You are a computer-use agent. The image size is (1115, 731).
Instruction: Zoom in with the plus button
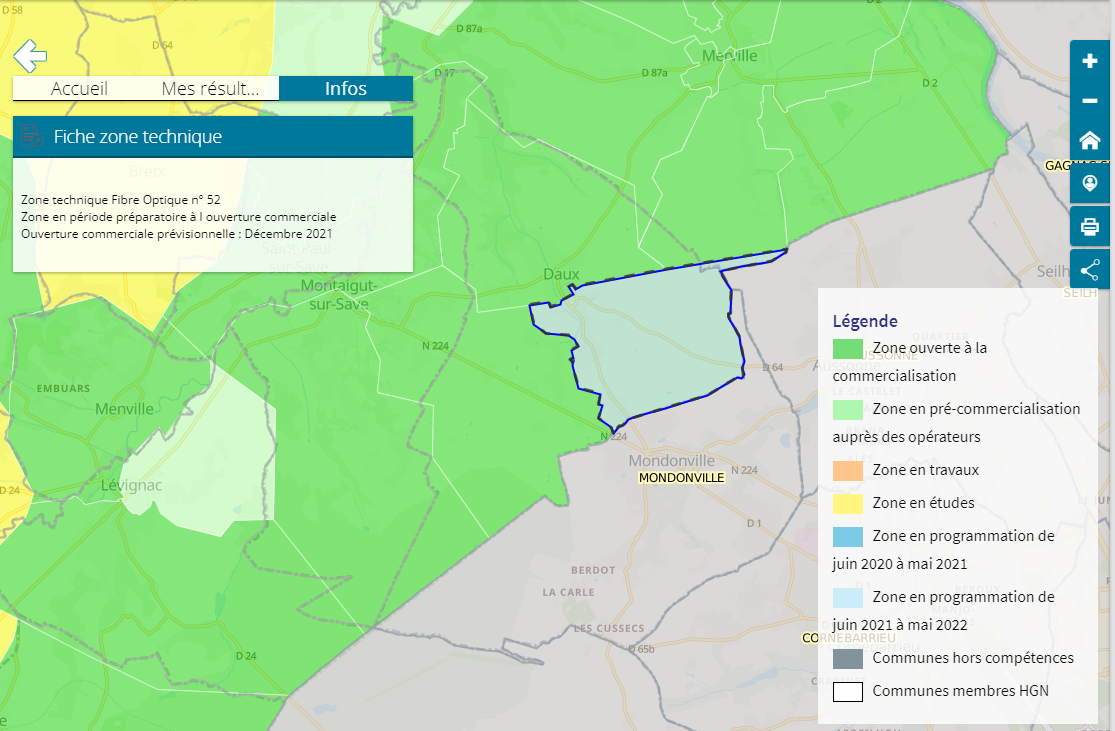pyautogui.click(x=1090, y=61)
